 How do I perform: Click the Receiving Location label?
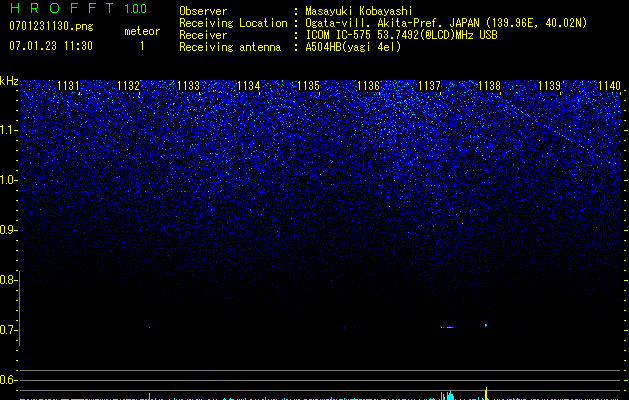(x=233, y=23)
